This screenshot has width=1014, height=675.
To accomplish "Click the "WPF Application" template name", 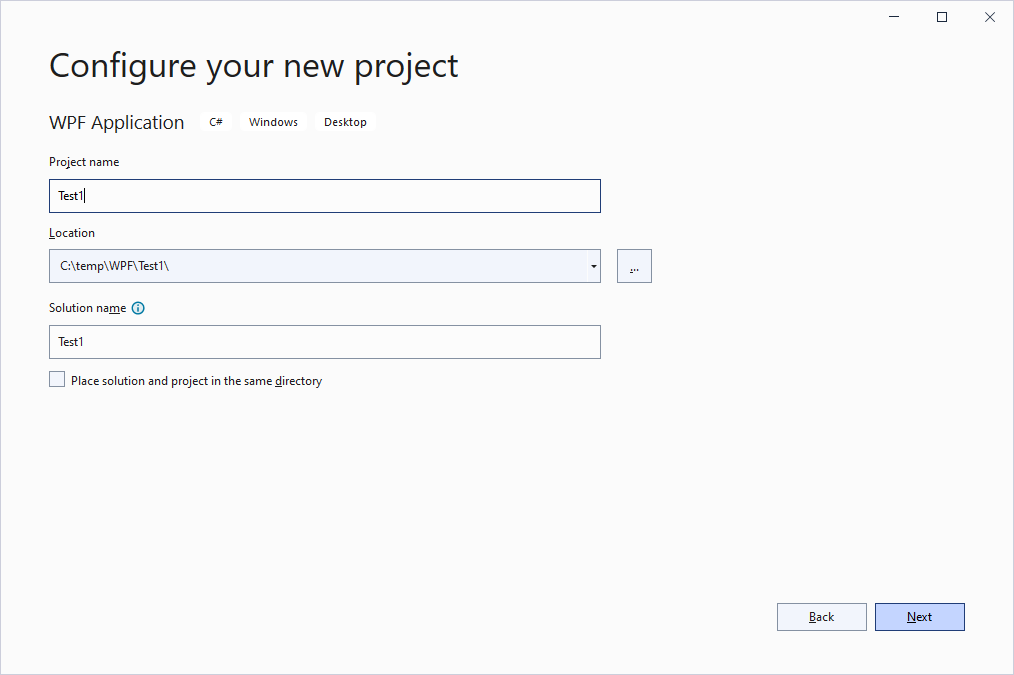I will pyautogui.click(x=117, y=123).
